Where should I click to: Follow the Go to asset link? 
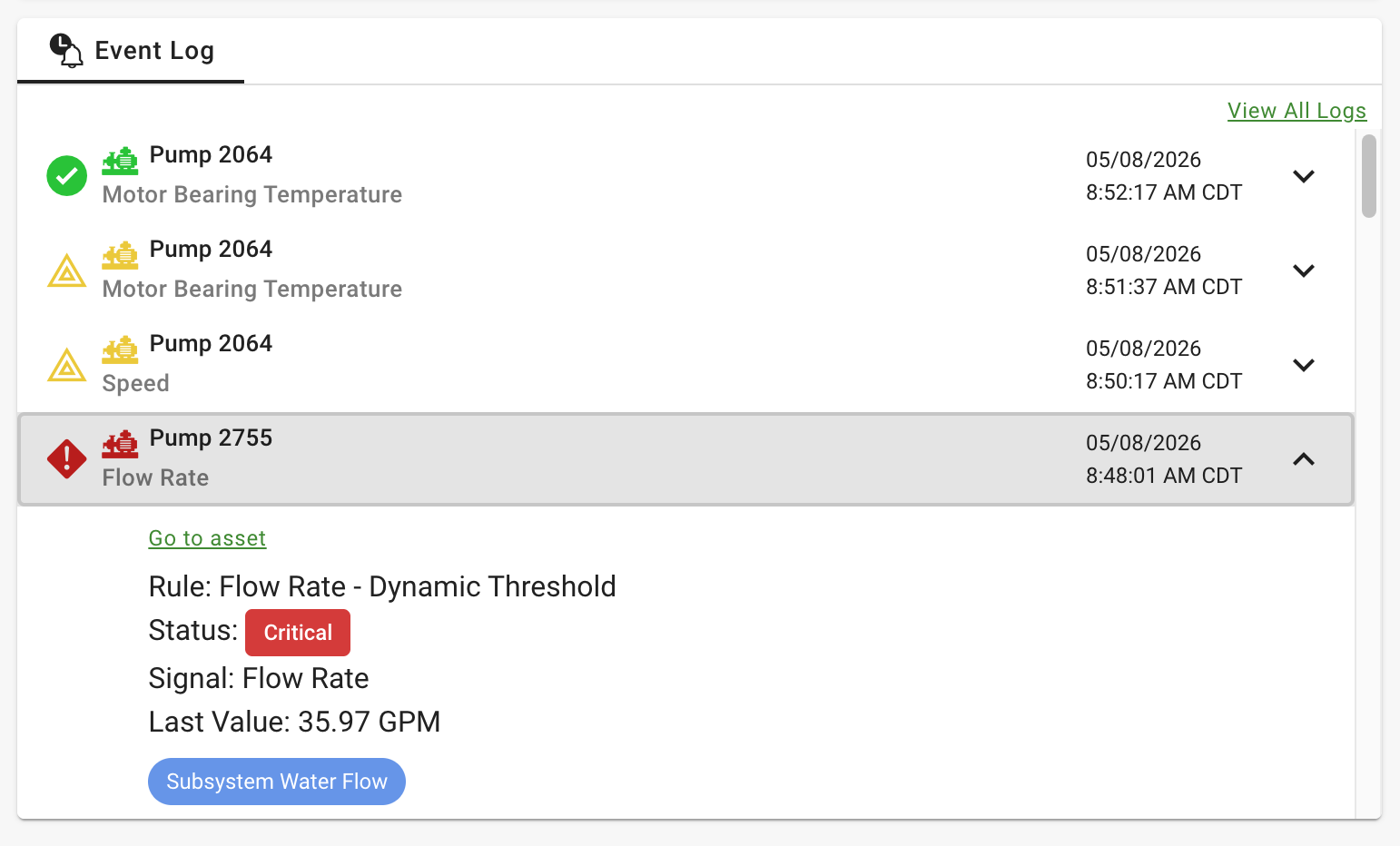point(207,538)
